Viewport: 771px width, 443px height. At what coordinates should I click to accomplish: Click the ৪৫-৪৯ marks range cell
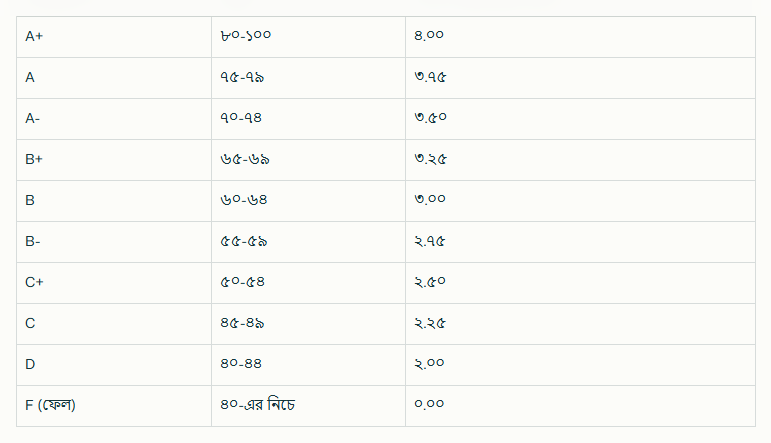pos(242,323)
